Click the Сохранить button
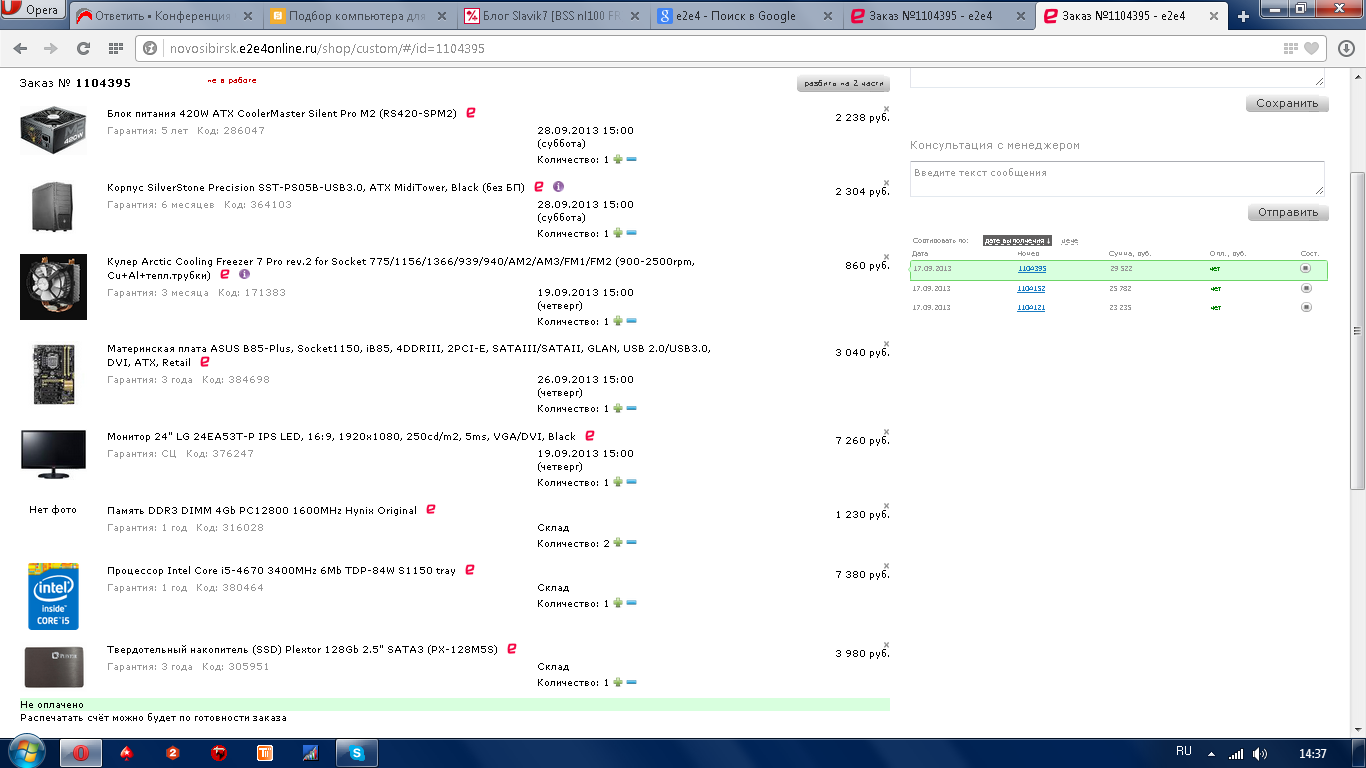The width and height of the screenshot is (1366, 768). coord(1287,104)
